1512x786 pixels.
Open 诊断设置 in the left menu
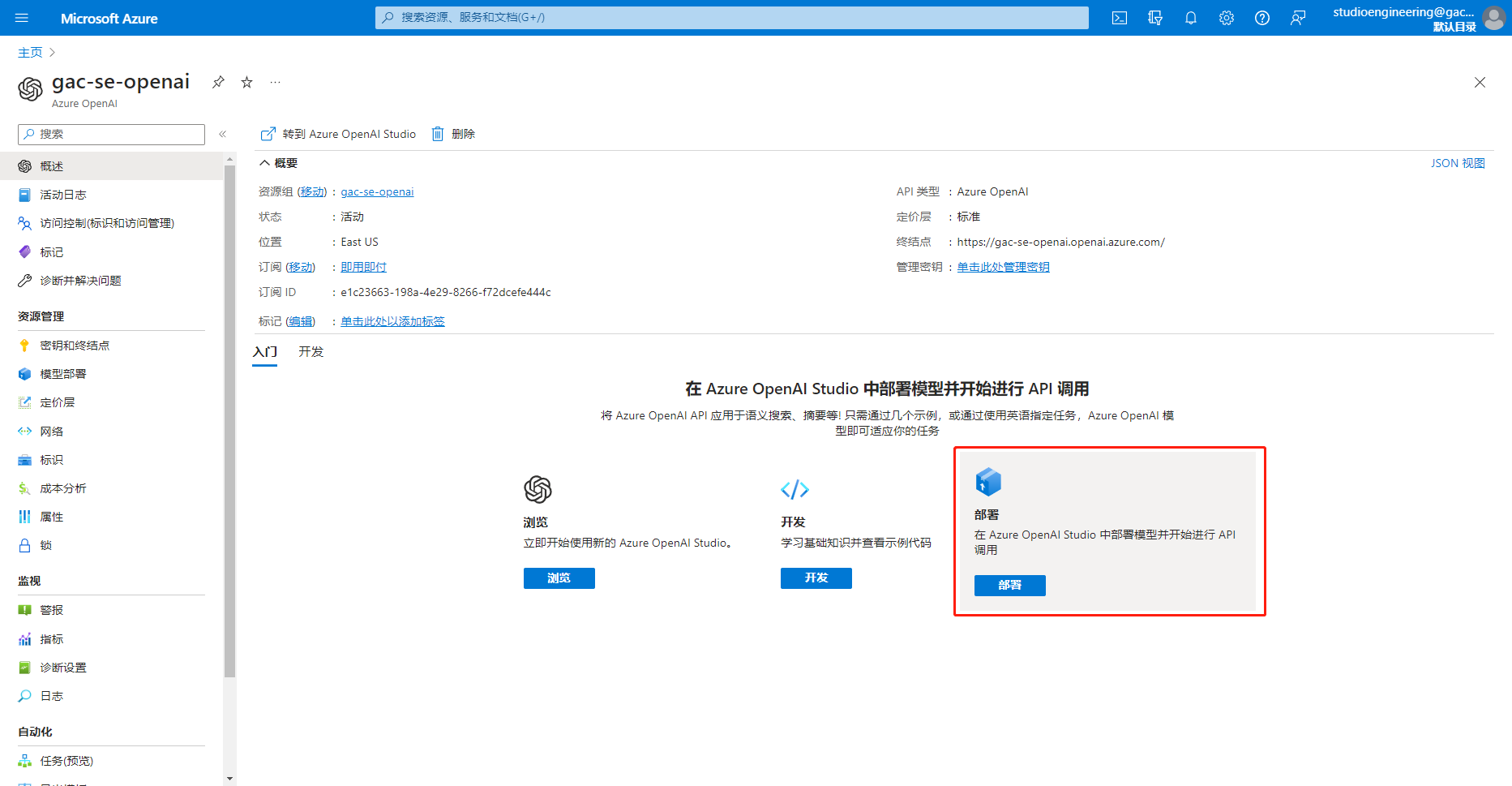(112, 668)
